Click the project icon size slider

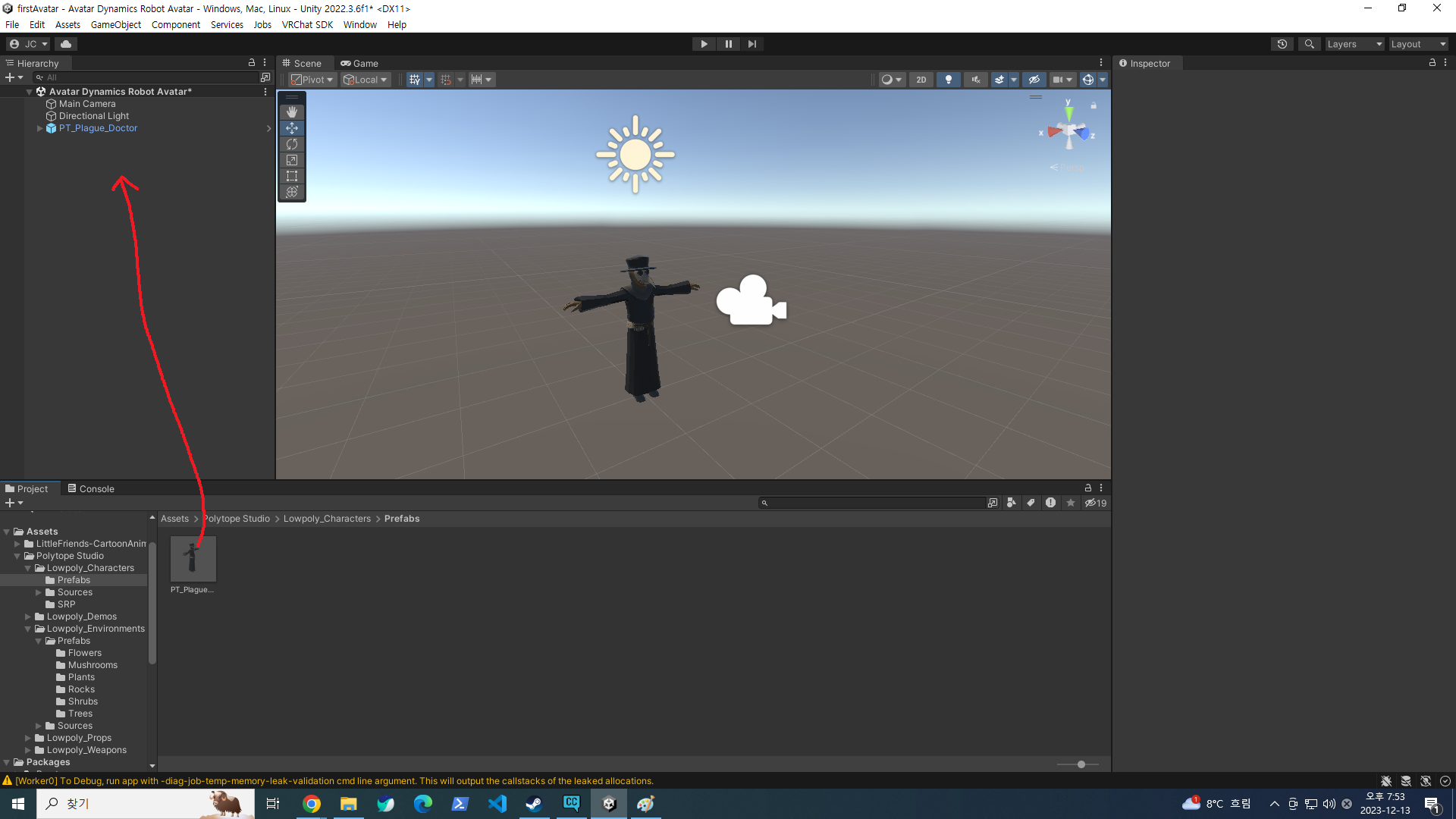coord(1081,764)
